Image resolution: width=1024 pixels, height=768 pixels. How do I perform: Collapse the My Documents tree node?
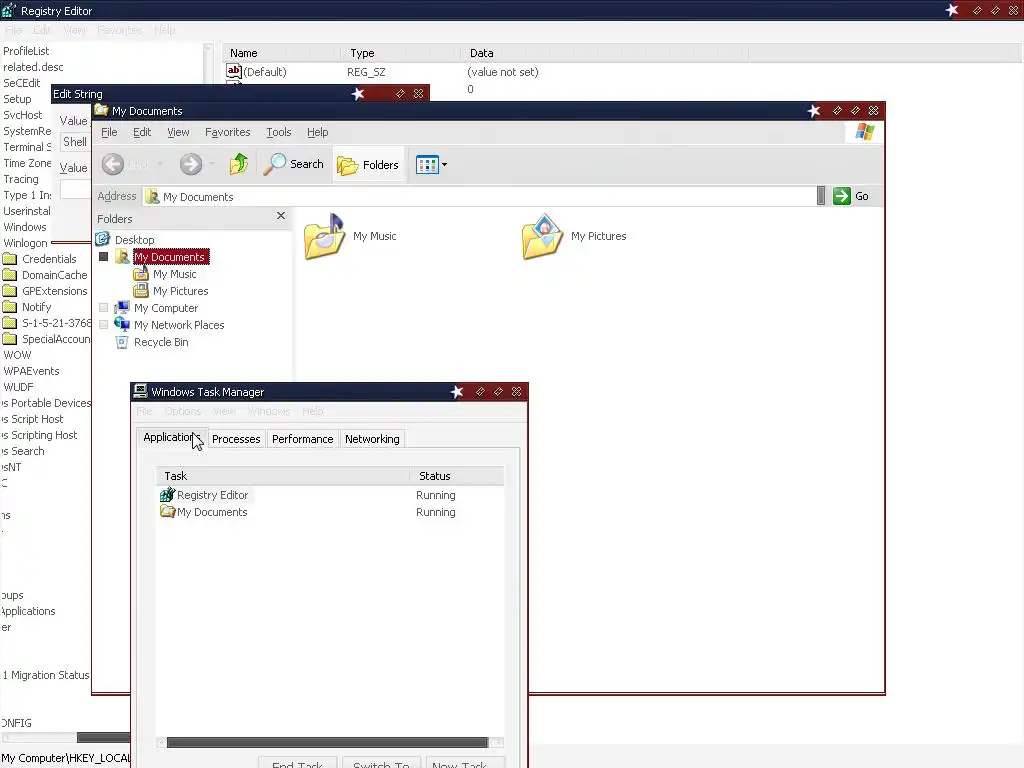[x=103, y=257]
